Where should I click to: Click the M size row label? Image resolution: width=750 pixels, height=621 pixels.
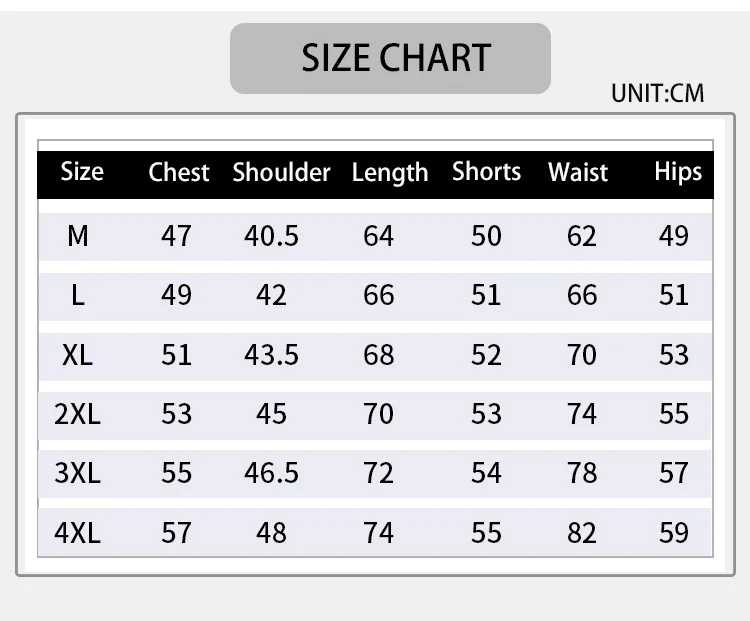tap(78, 236)
